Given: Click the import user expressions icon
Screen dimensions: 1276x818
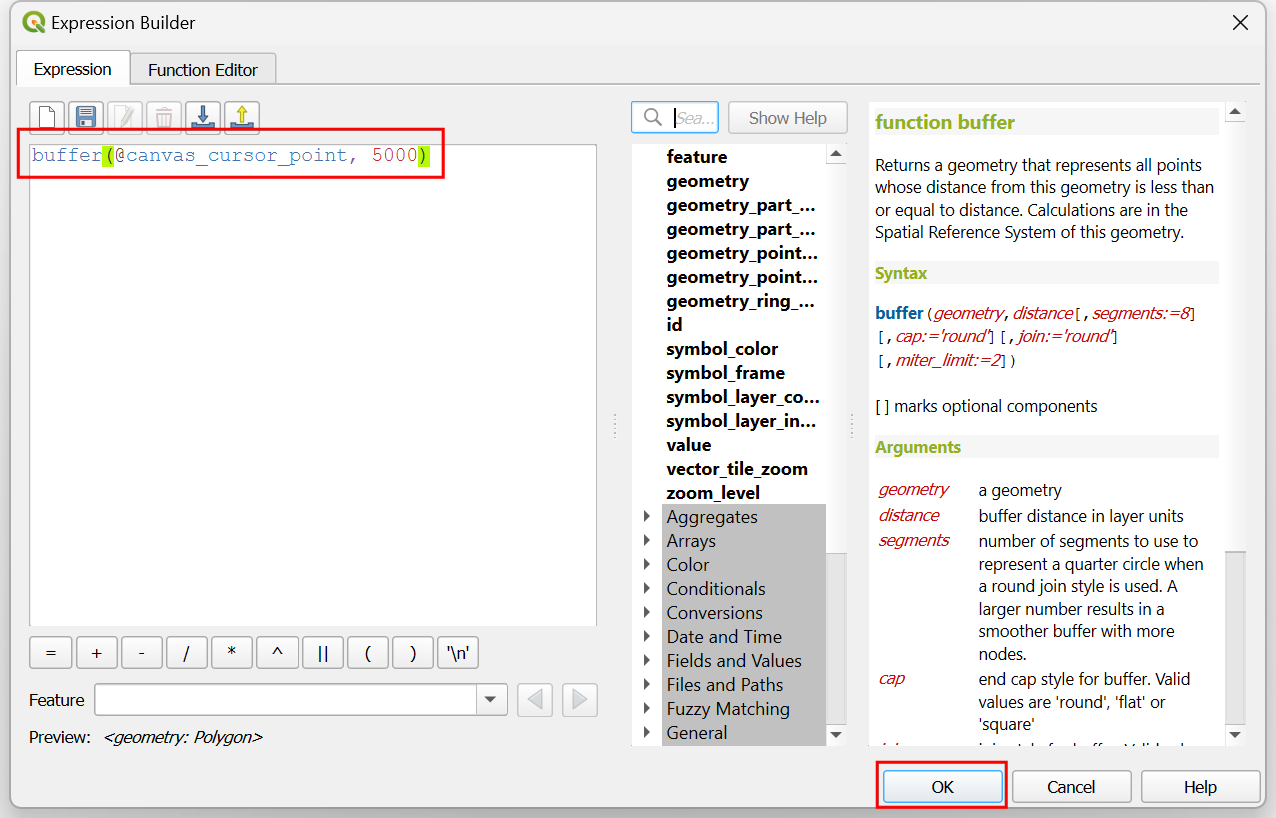Looking at the screenshot, I should [203, 118].
